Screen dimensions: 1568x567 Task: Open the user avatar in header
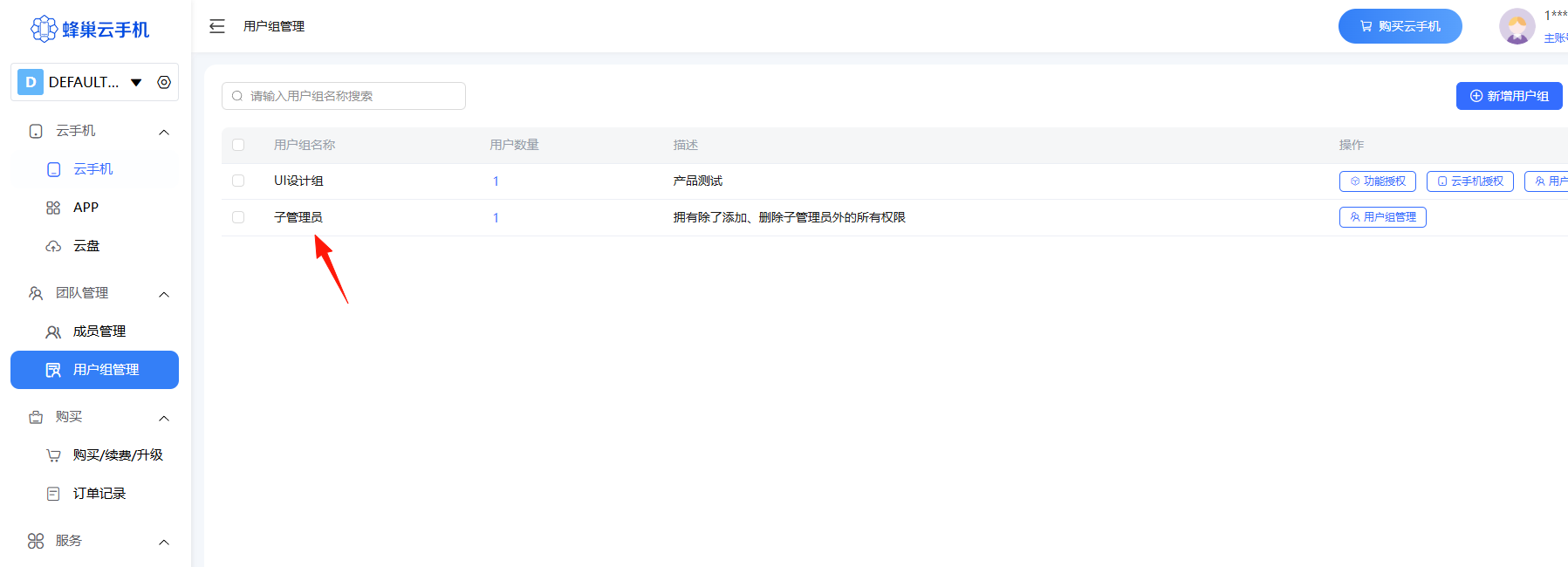tap(1517, 26)
